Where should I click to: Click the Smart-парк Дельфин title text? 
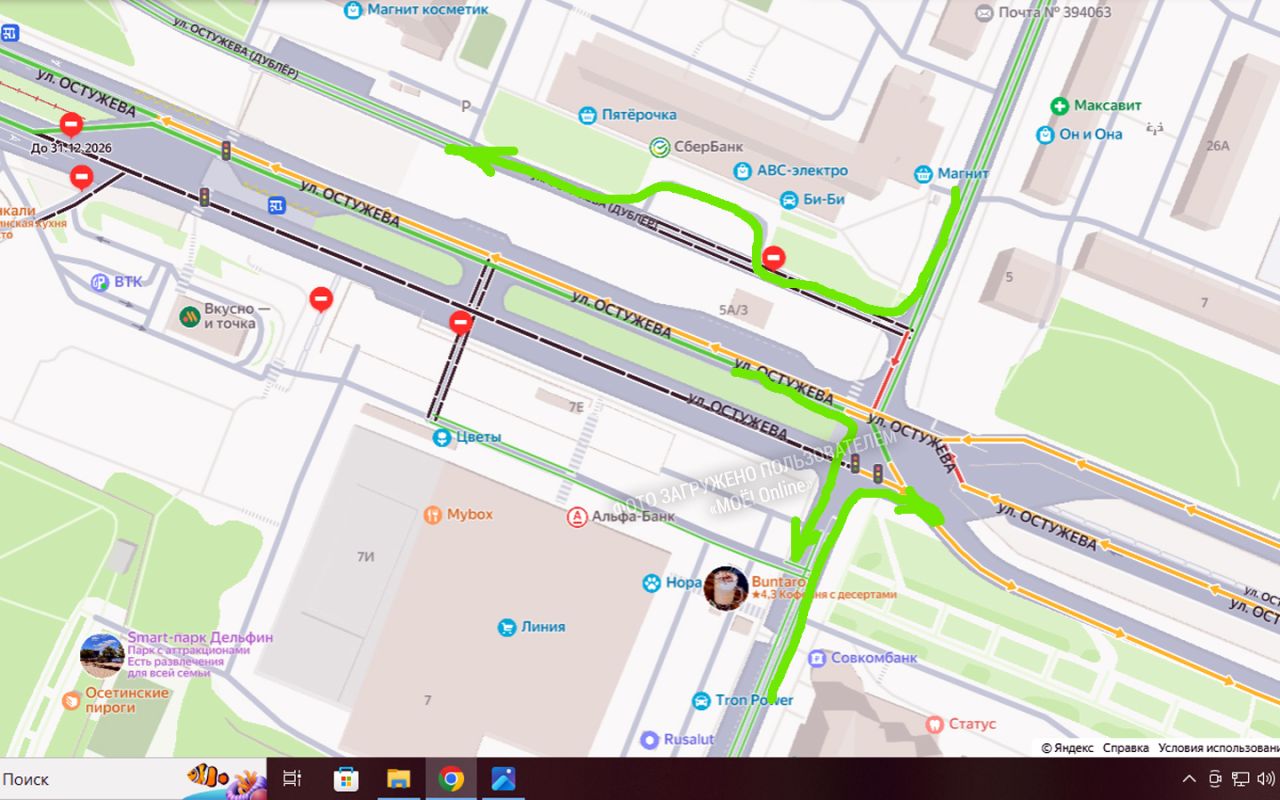coord(200,637)
